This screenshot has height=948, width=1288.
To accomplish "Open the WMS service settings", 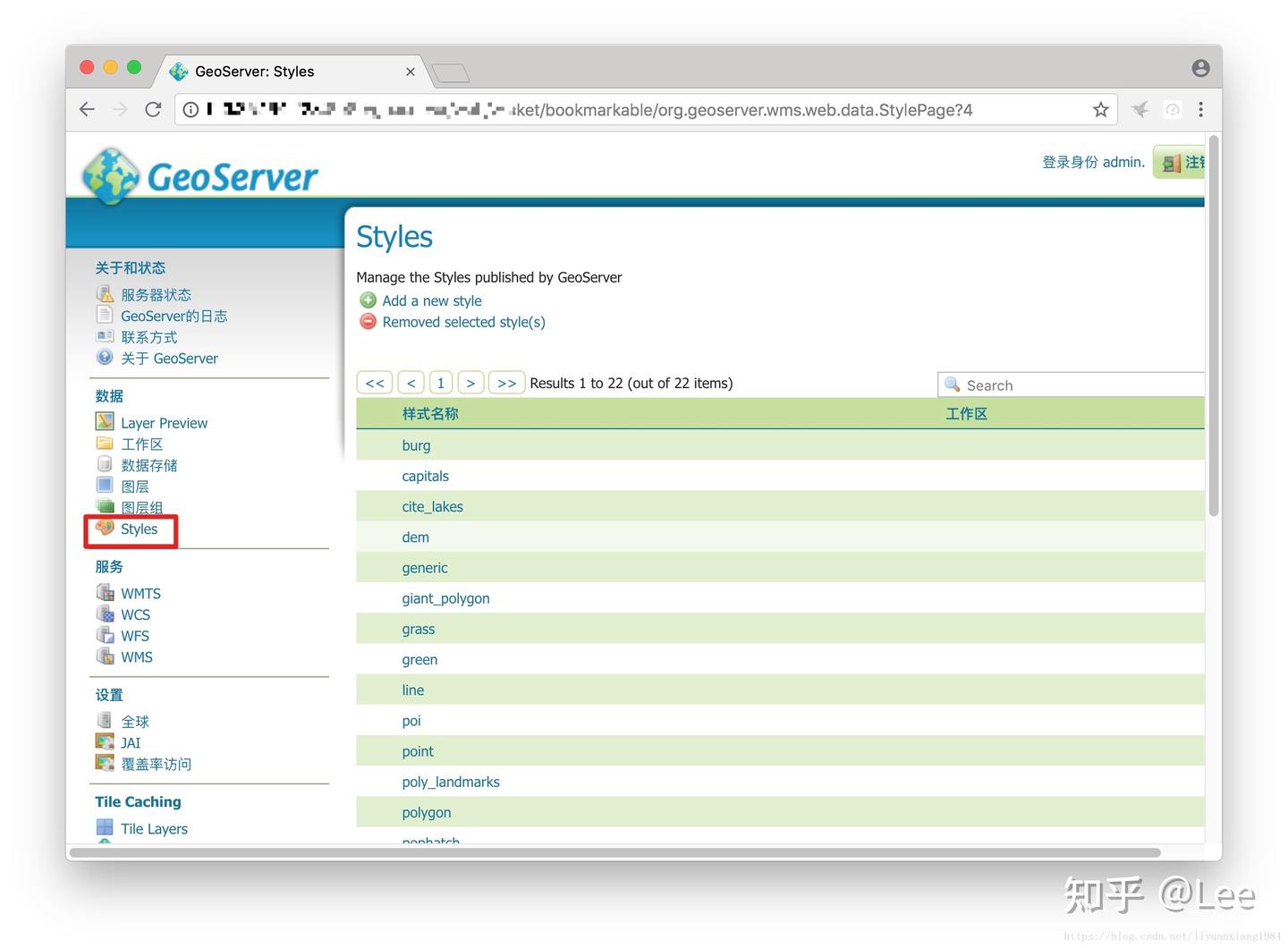I will (x=136, y=656).
